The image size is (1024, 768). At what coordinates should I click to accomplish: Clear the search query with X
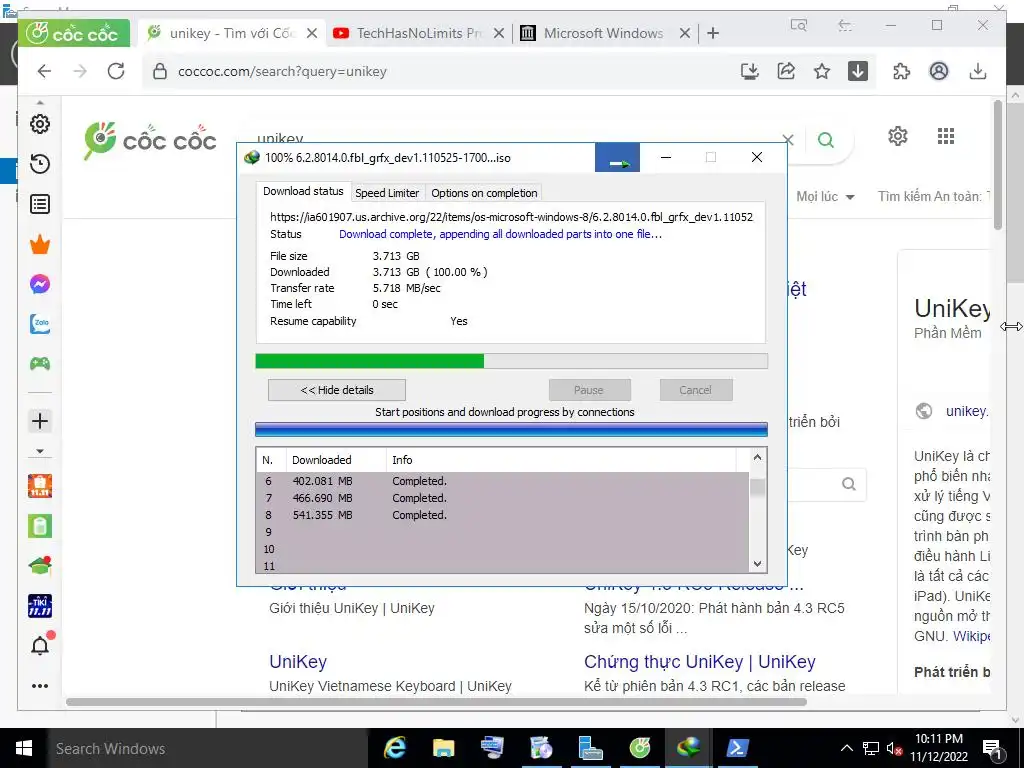[x=788, y=140]
